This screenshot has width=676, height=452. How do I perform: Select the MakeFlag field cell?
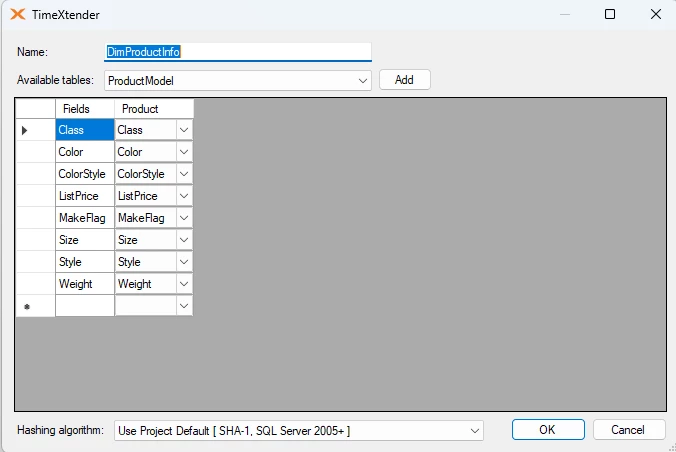(x=85, y=218)
